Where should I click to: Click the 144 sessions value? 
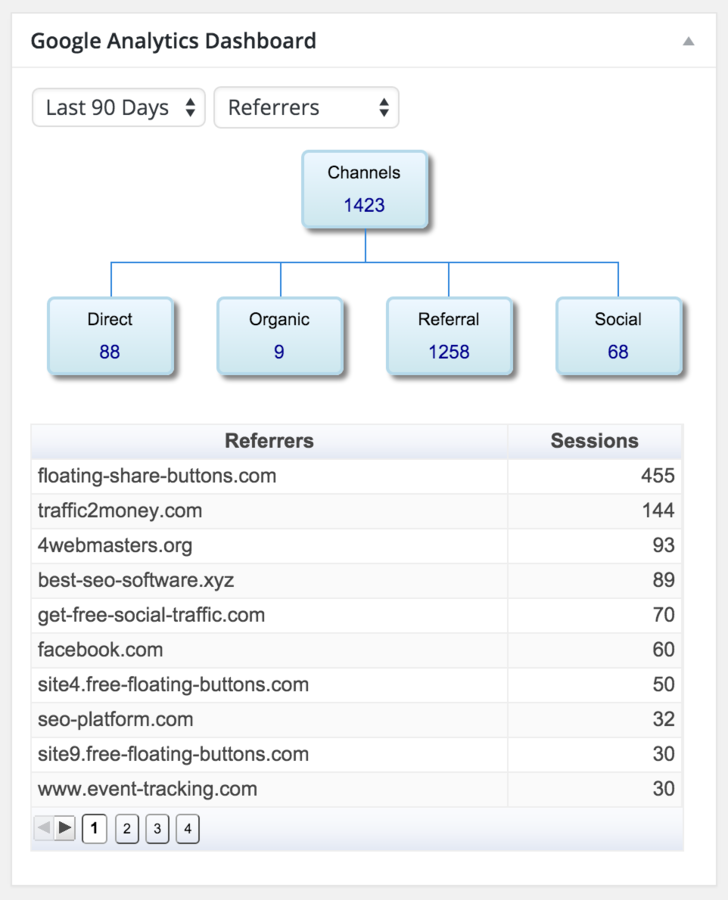tap(658, 511)
